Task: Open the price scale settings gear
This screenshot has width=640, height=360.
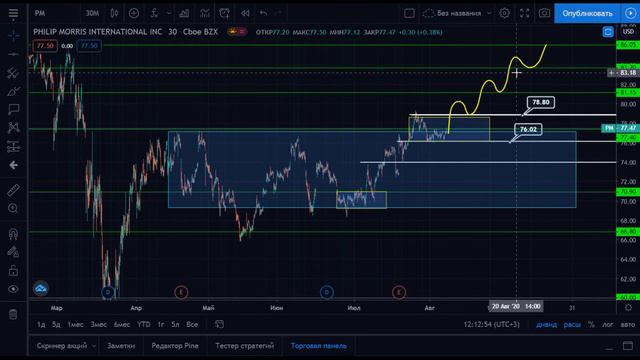Action: tap(629, 307)
